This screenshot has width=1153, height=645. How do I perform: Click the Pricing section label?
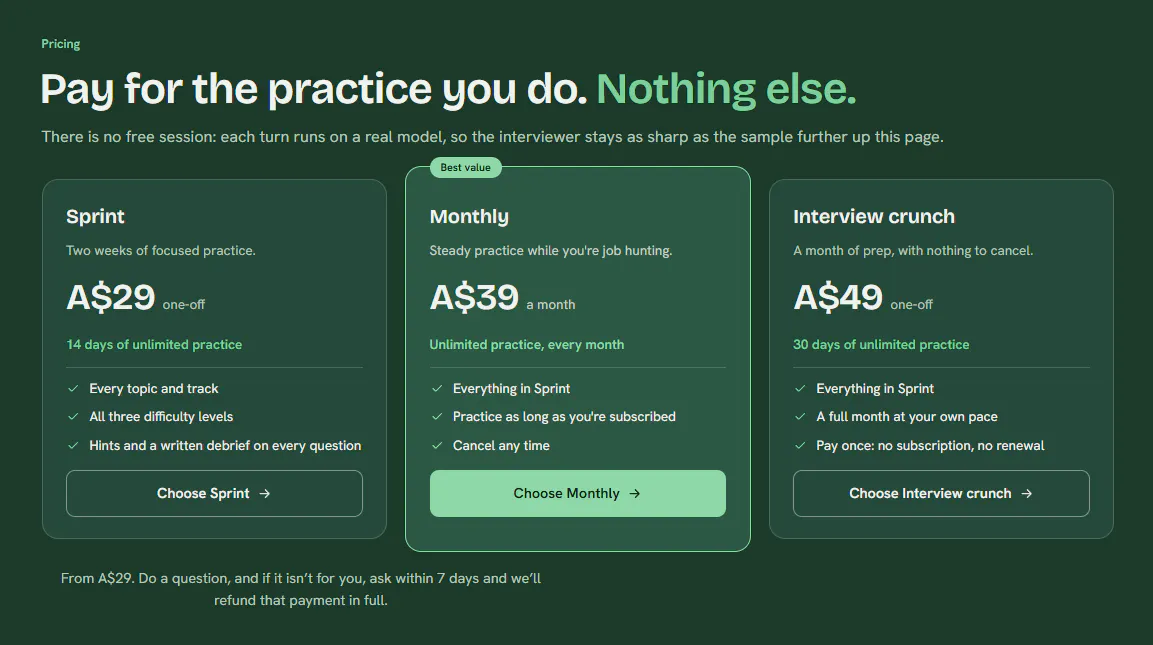tap(60, 44)
